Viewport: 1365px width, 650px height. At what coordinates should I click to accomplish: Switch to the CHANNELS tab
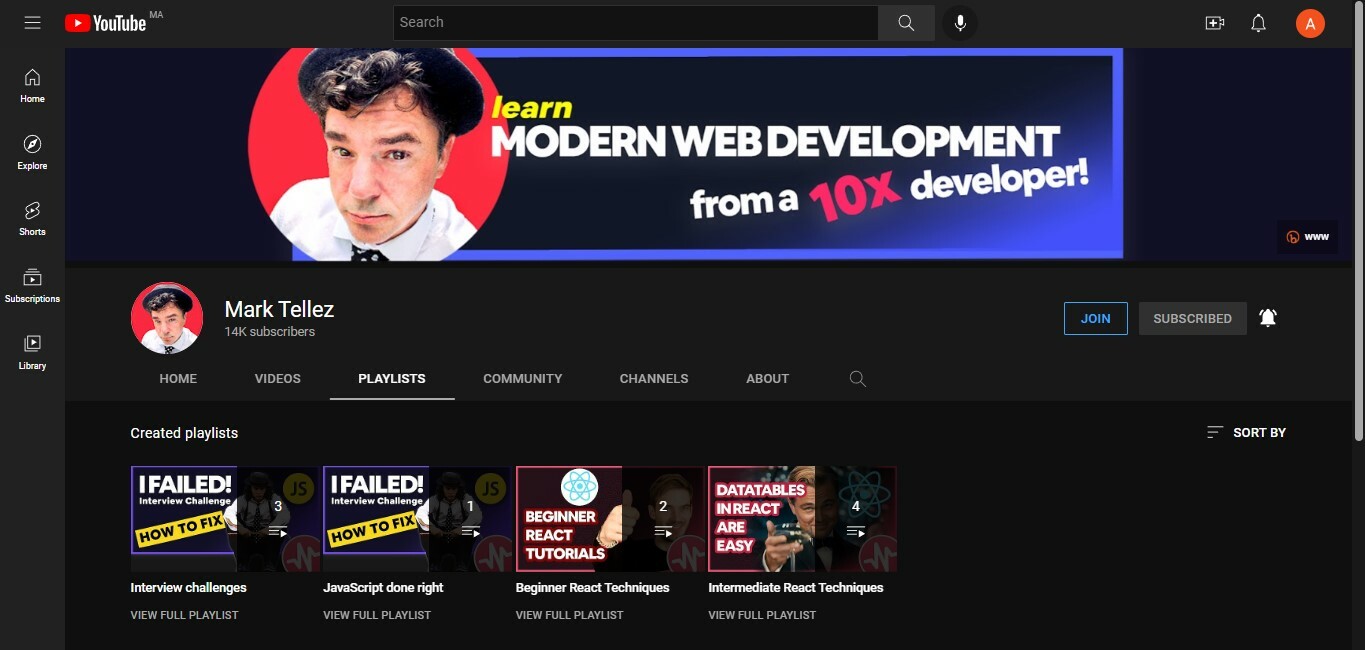coord(654,378)
